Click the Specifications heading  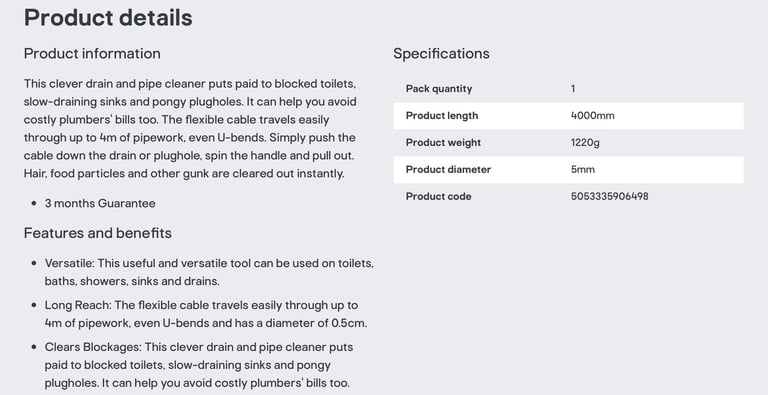pos(441,53)
